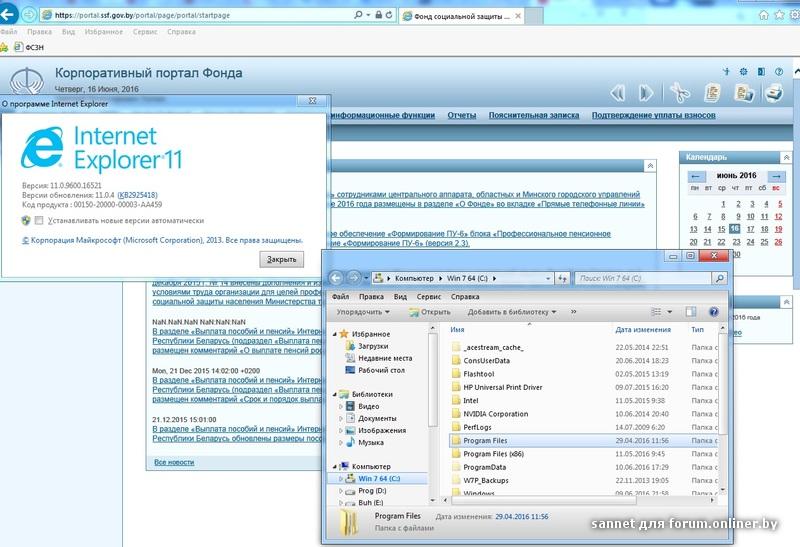Click the Explorer window back button

[336, 278]
